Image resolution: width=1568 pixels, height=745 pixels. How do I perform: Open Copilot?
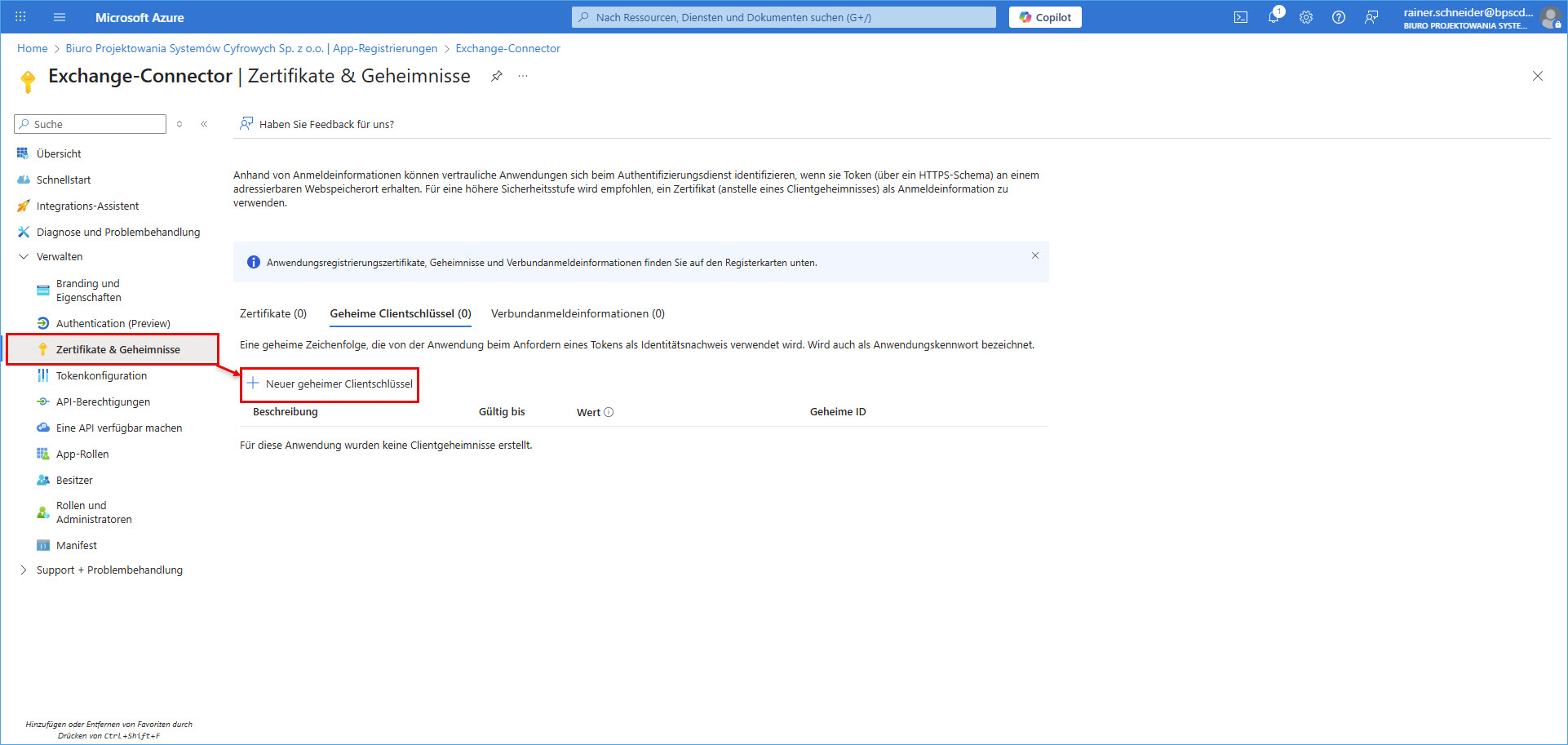(x=1045, y=17)
